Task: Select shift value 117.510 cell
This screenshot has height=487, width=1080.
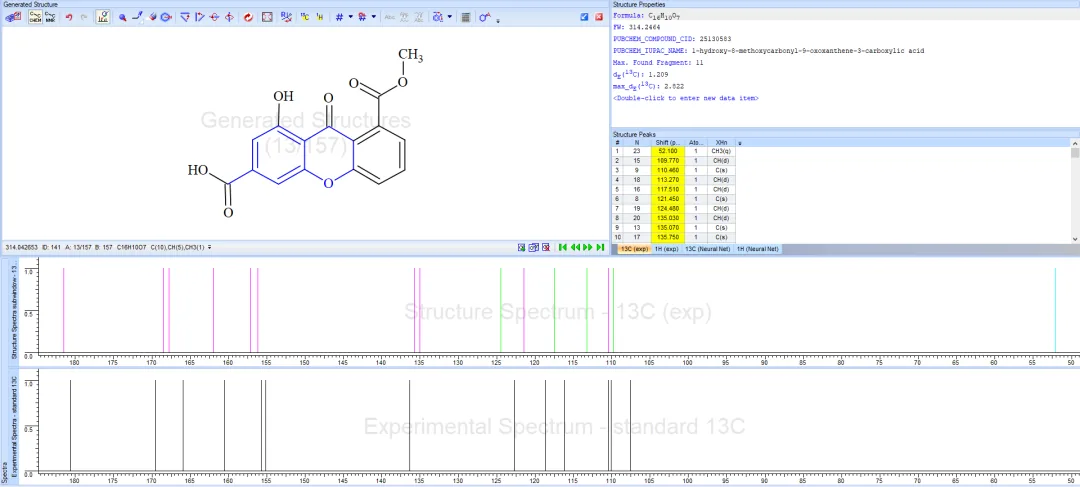Action: coord(667,189)
